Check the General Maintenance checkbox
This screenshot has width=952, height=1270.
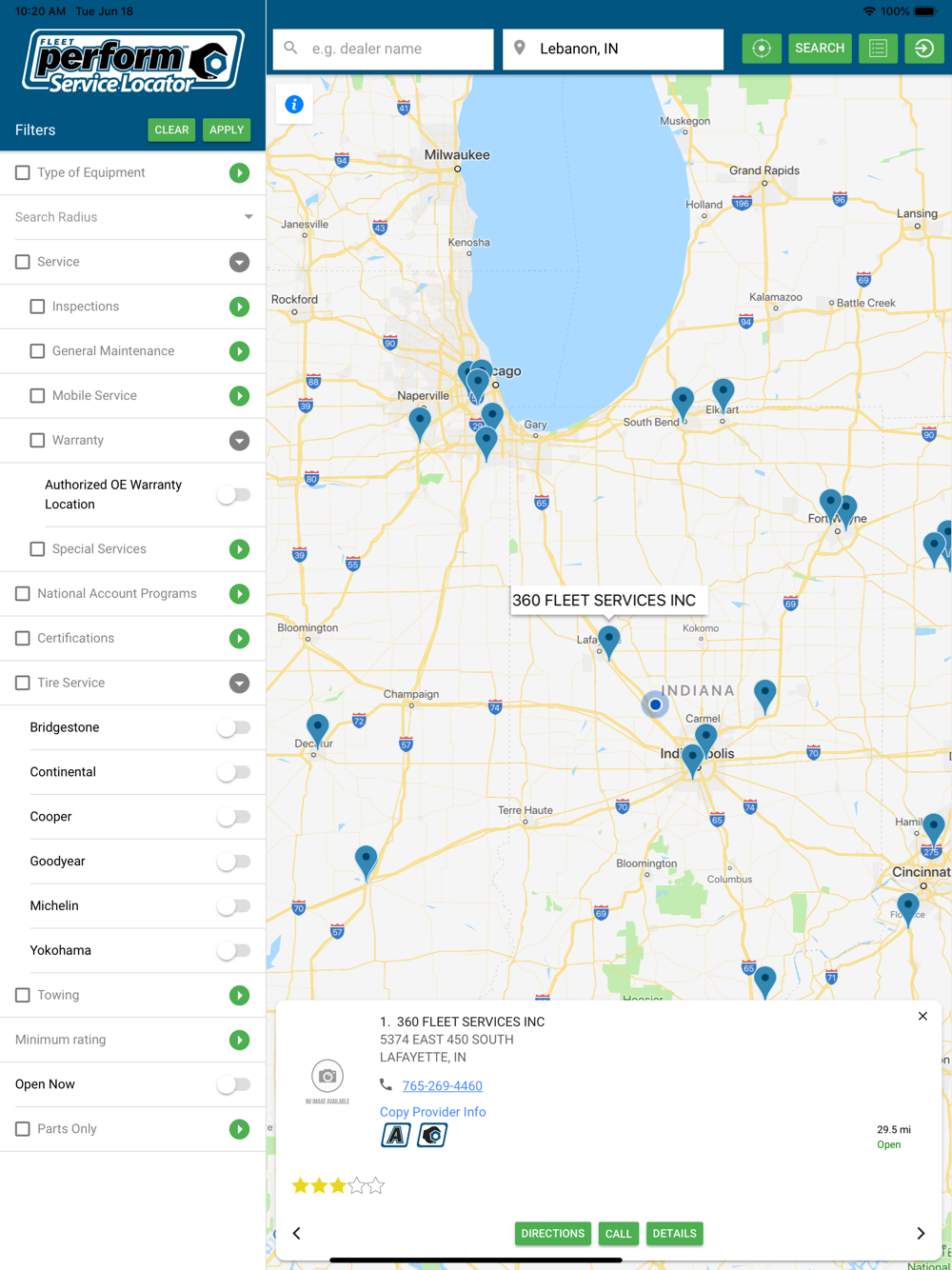coord(37,351)
